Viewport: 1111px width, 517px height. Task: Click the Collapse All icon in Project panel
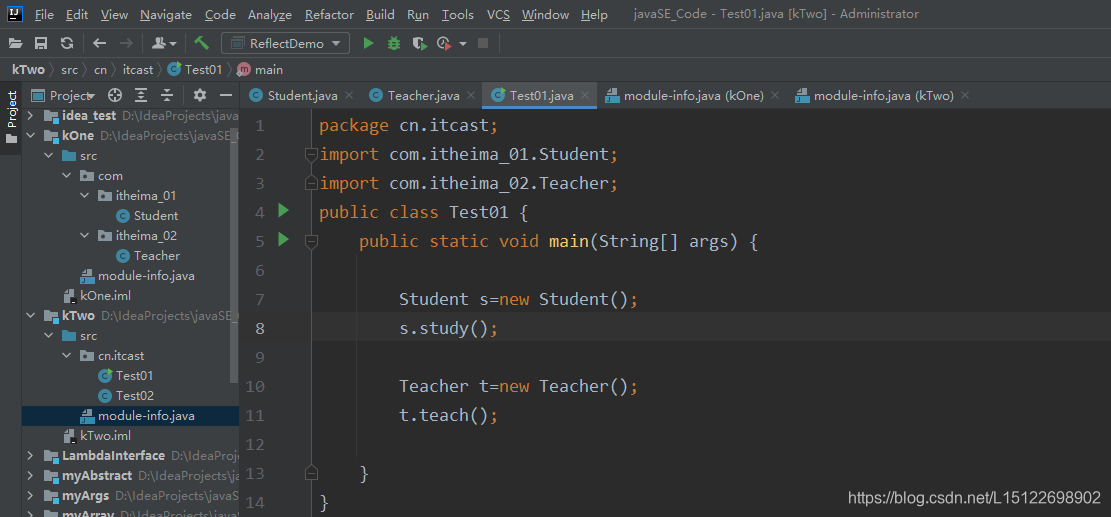167,95
